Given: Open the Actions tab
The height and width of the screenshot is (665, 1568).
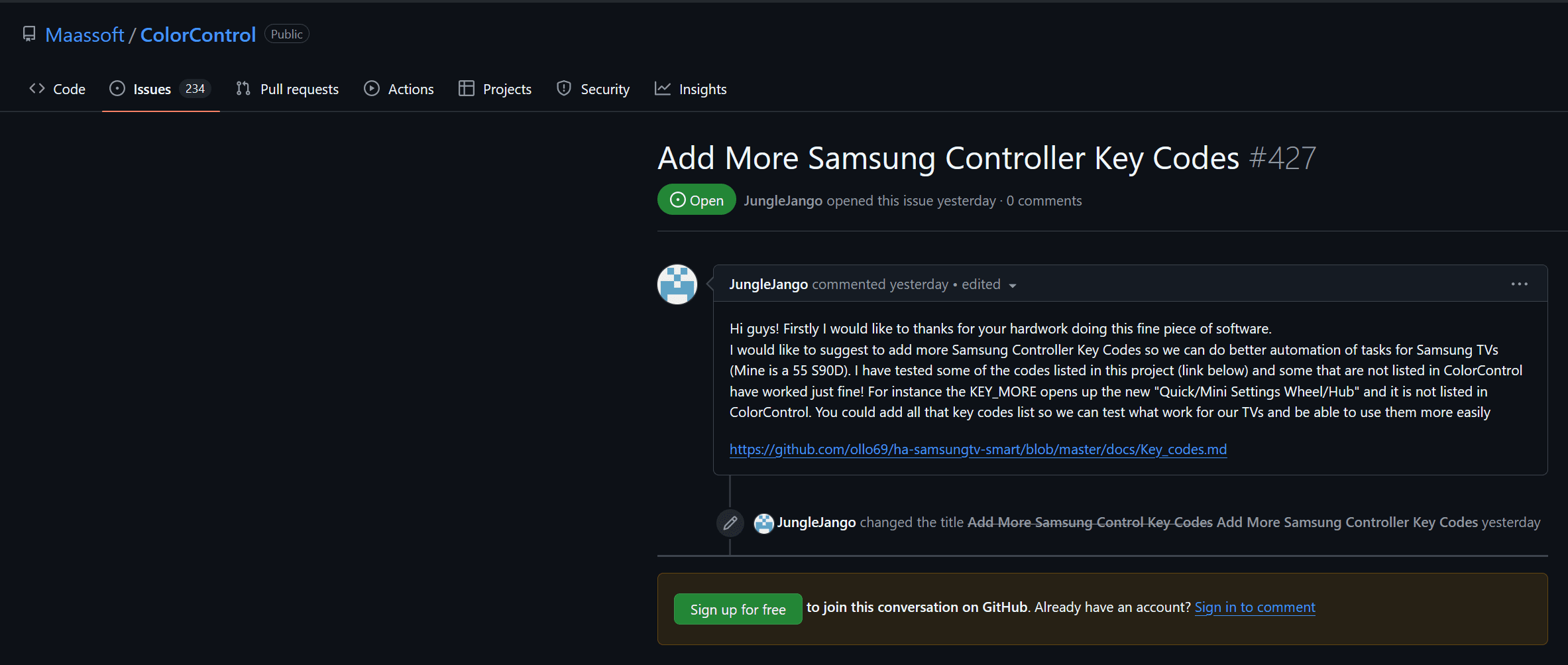Looking at the screenshot, I should click(x=399, y=89).
